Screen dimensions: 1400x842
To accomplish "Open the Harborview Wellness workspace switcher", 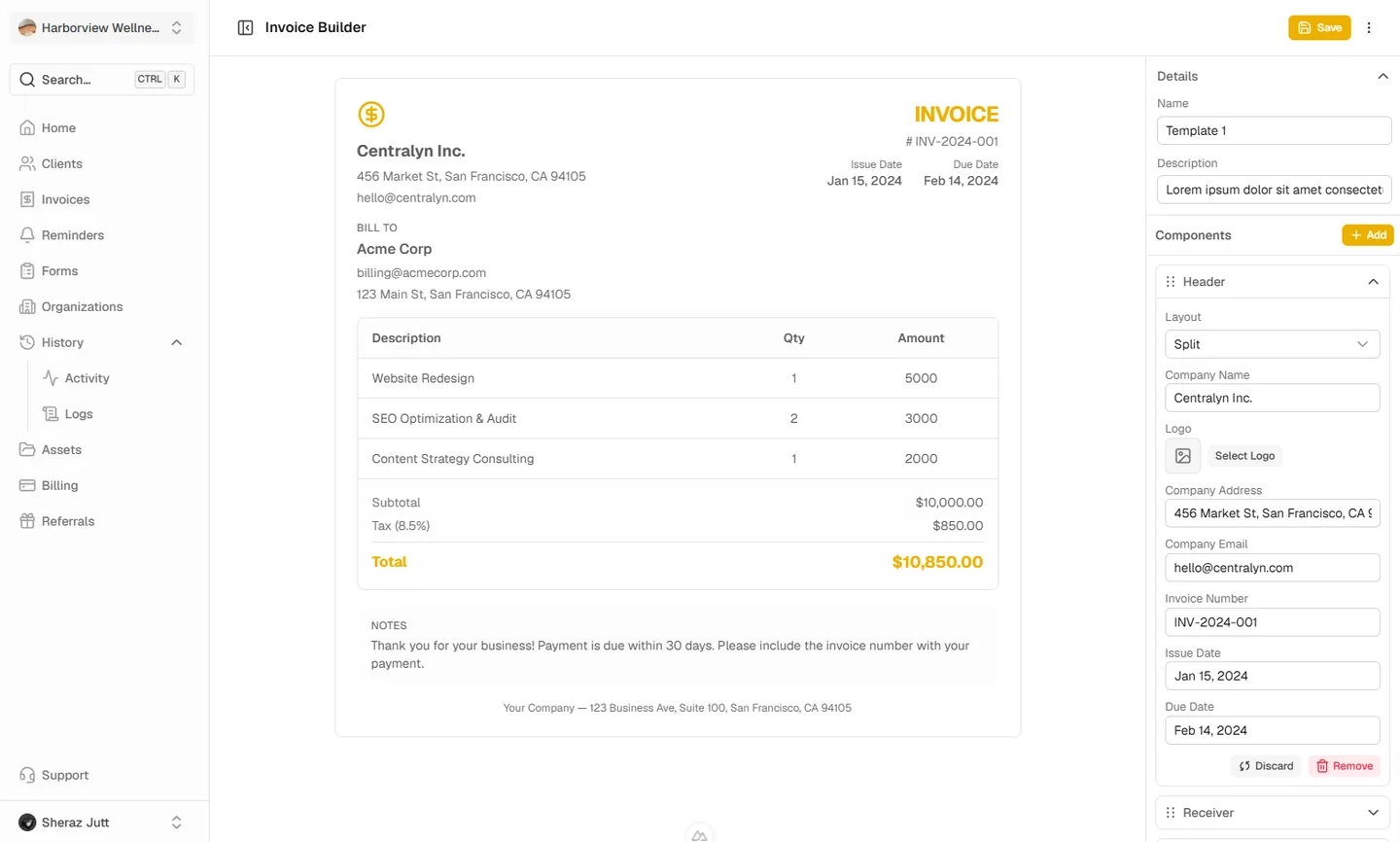I will pyautogui.click(x=102, y=27).
